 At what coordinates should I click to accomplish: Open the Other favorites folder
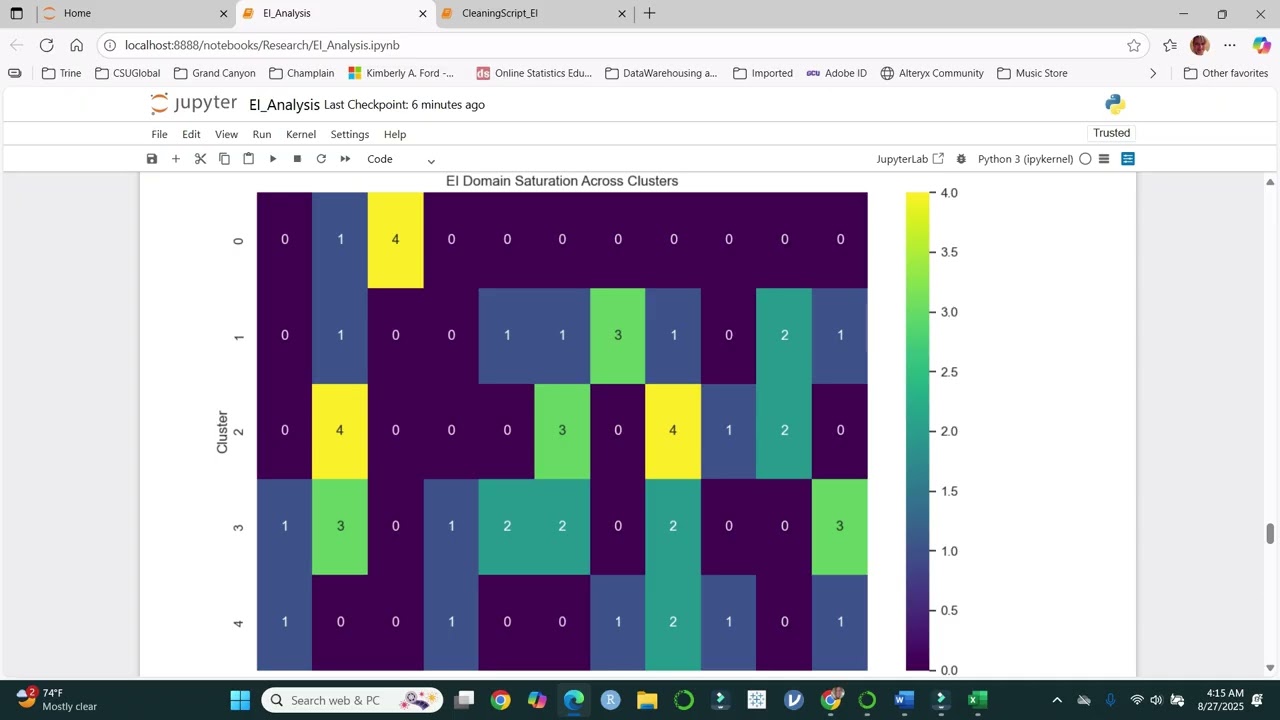pos(1226,73)
